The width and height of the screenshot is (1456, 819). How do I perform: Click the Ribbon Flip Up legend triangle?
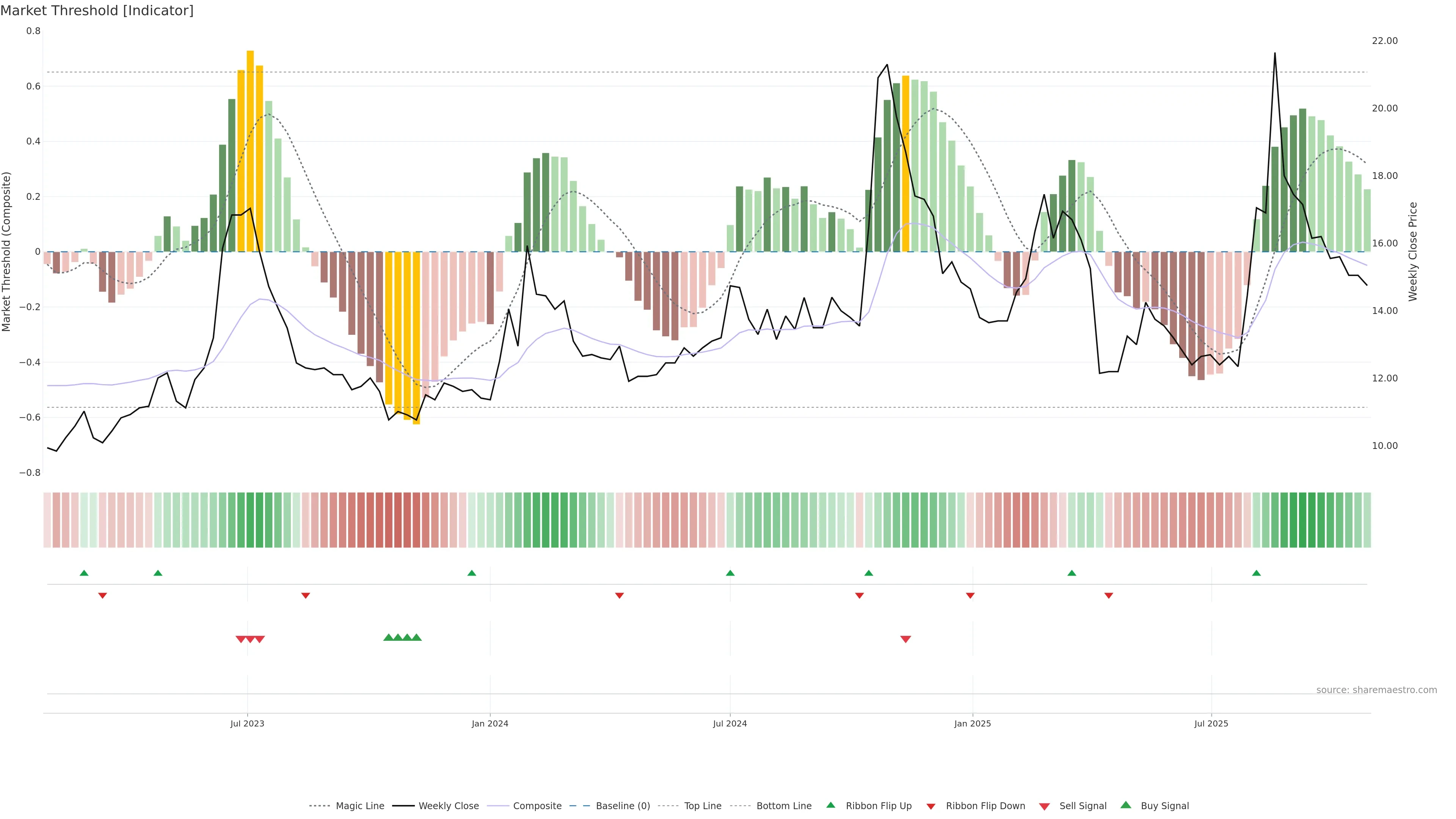coord(830,805)
